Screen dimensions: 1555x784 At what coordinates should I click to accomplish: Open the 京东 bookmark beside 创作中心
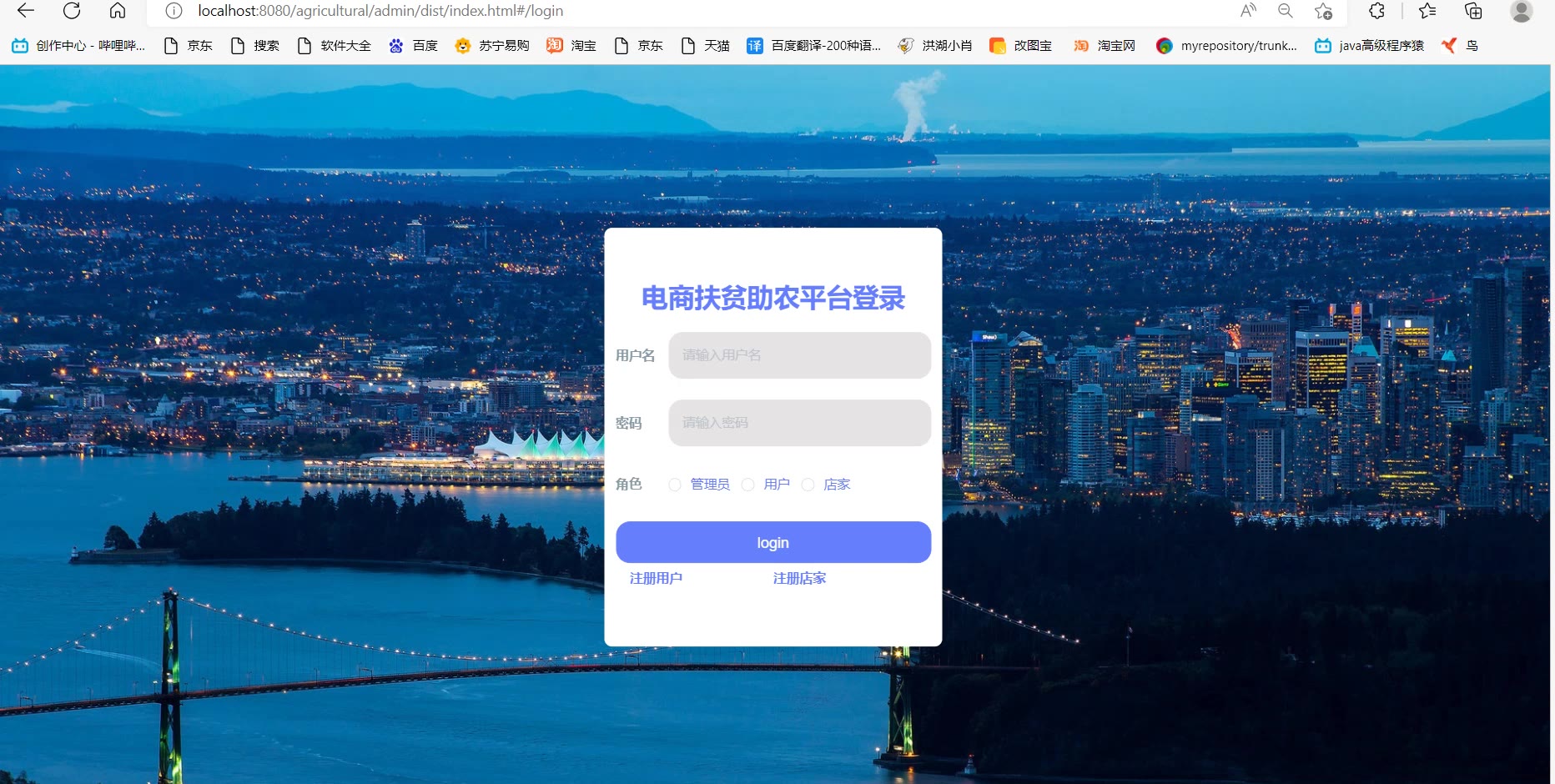188,46
